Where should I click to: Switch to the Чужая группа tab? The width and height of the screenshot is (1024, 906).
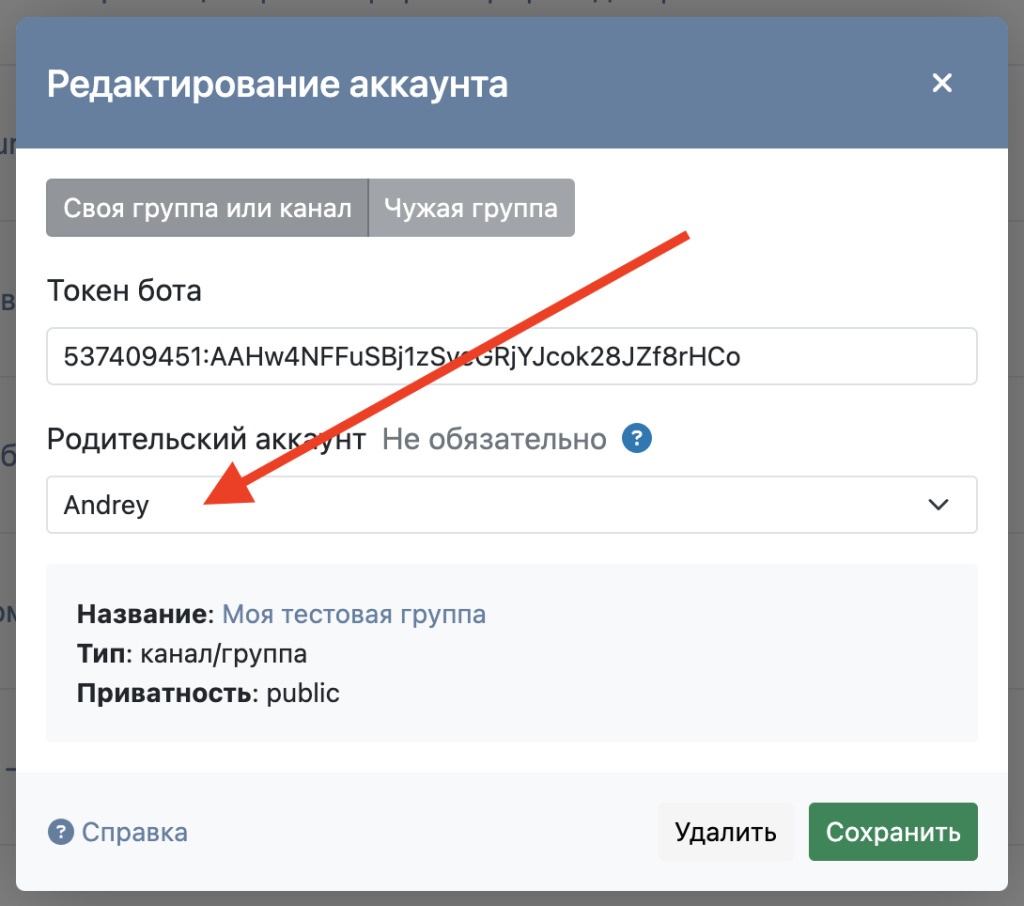471,208
